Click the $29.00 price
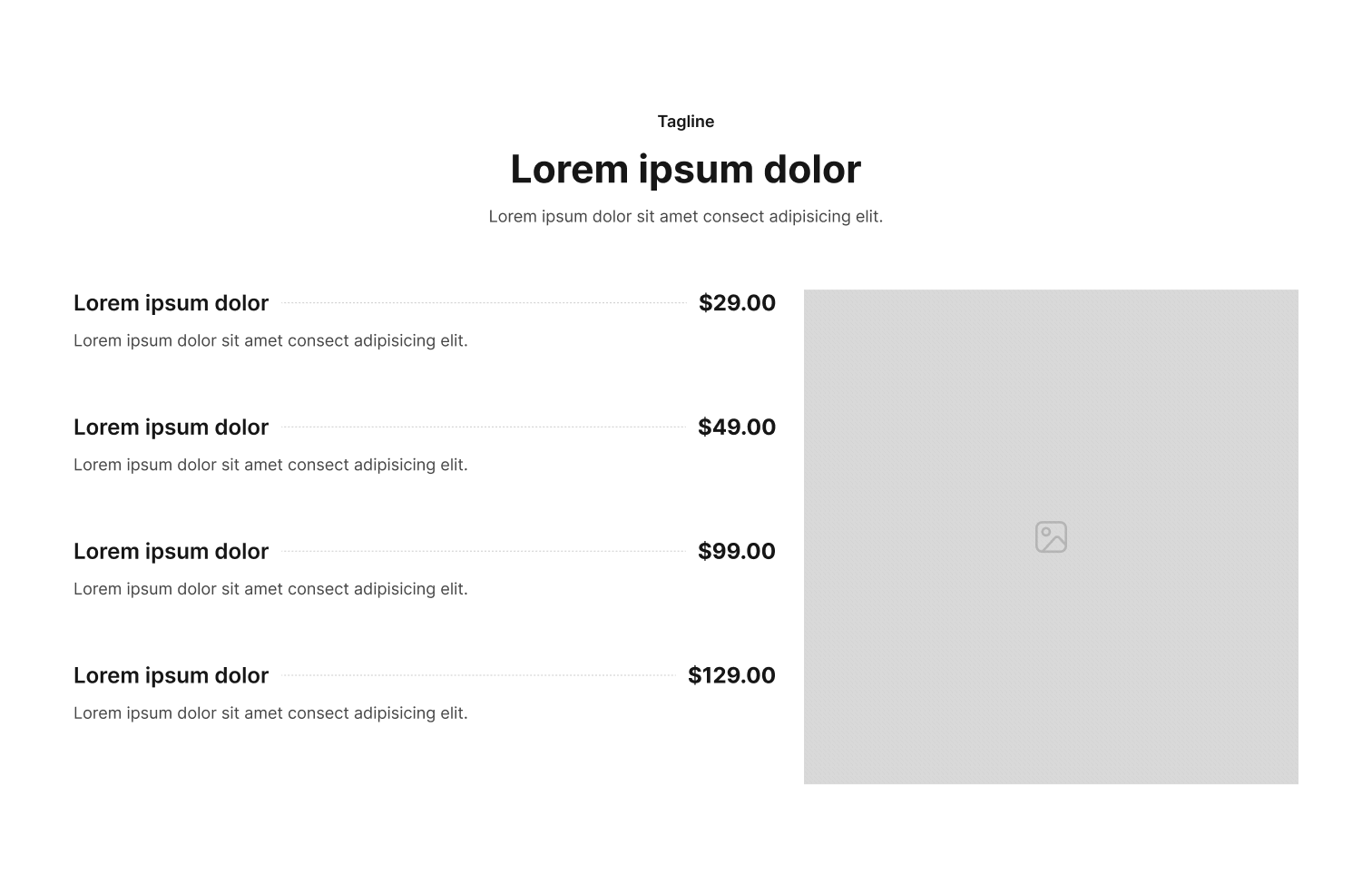The height and width of the screenshot is (894, 1372). pyautogui.click(x=737, y=303)
